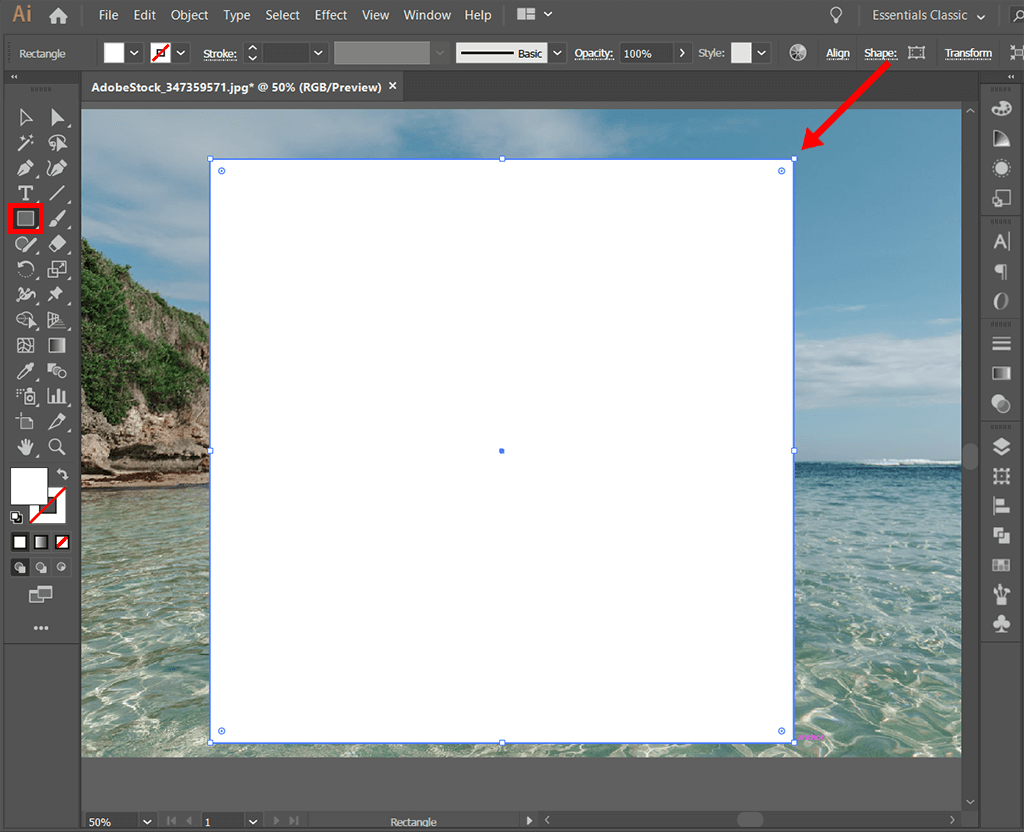
Task: Enable Draw Behind drawing mode
Action: coord(41,567)
